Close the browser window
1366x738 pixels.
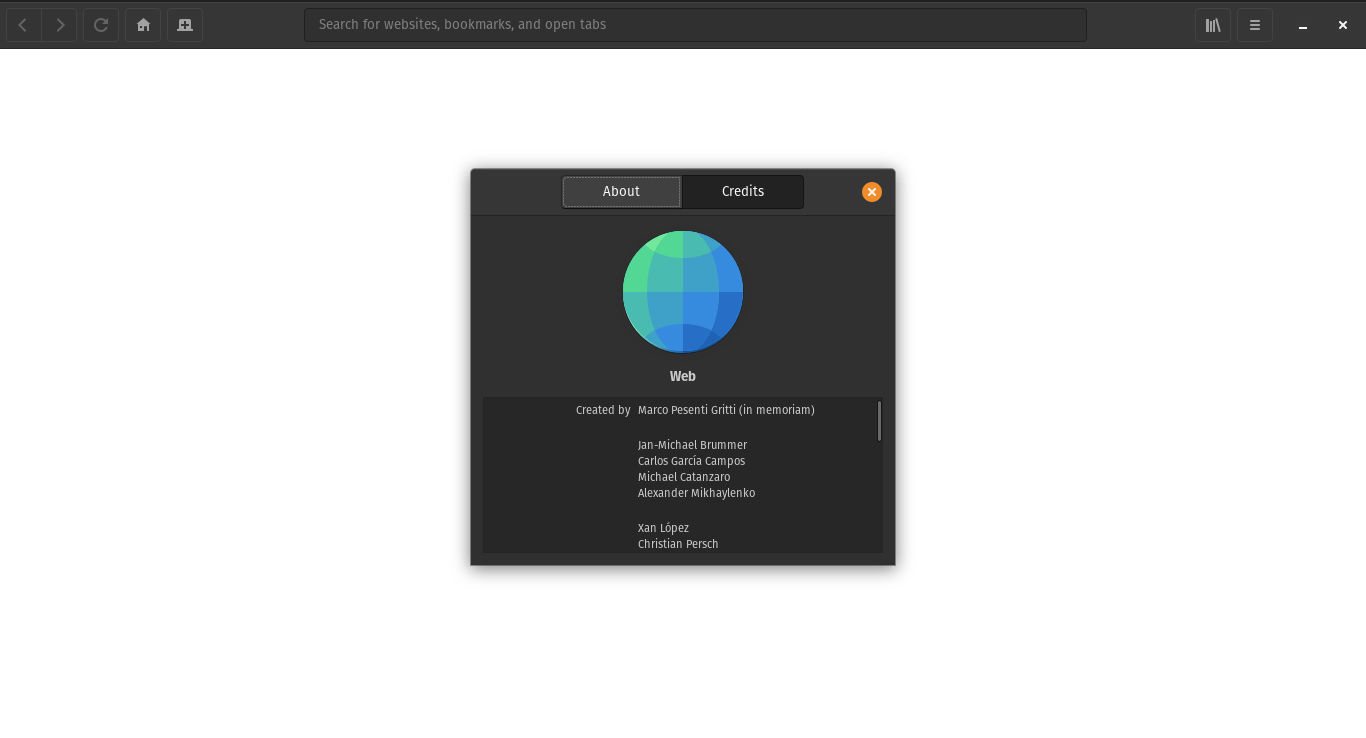click(1343, 25)
